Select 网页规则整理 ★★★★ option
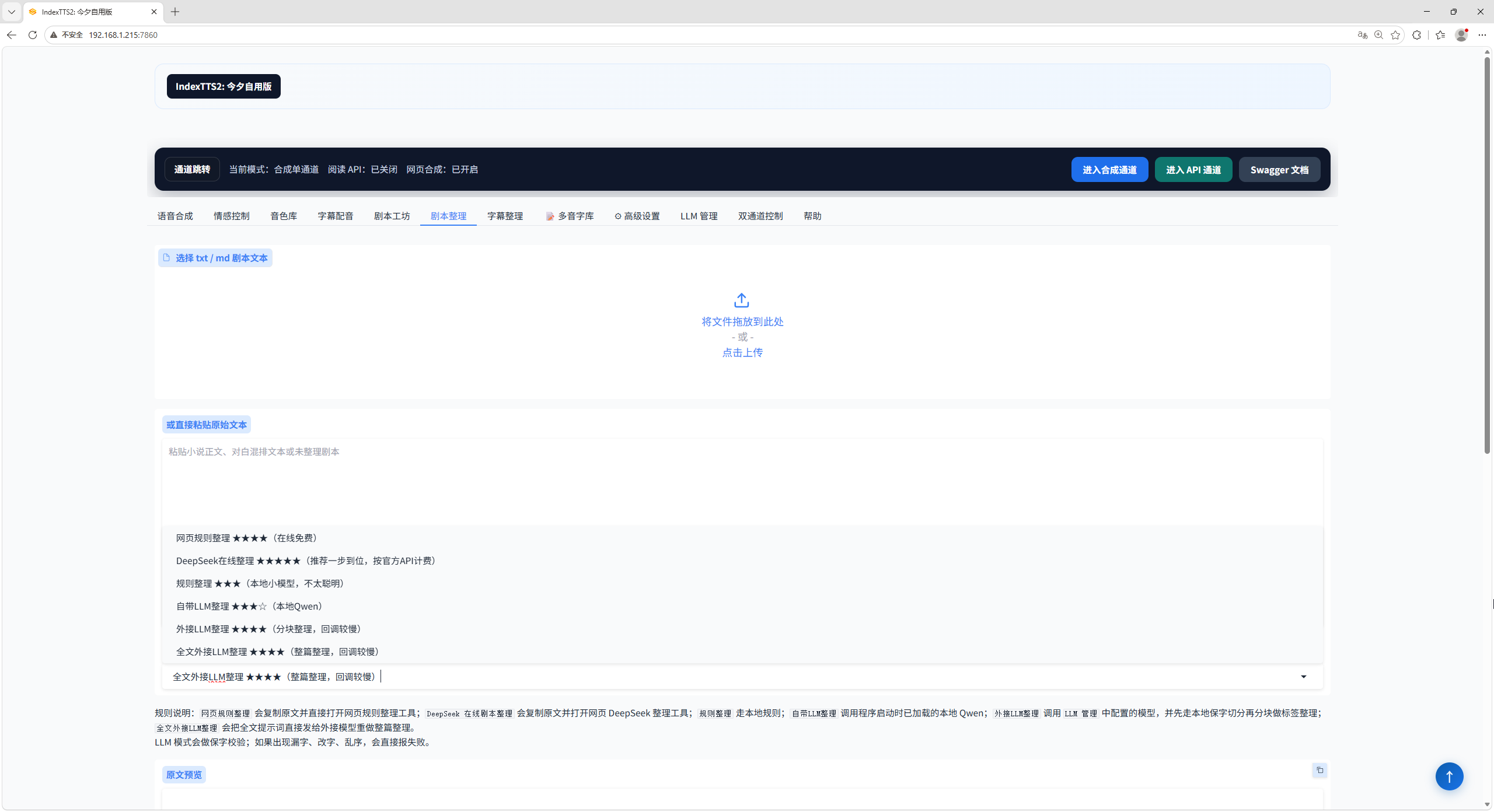 742,538
